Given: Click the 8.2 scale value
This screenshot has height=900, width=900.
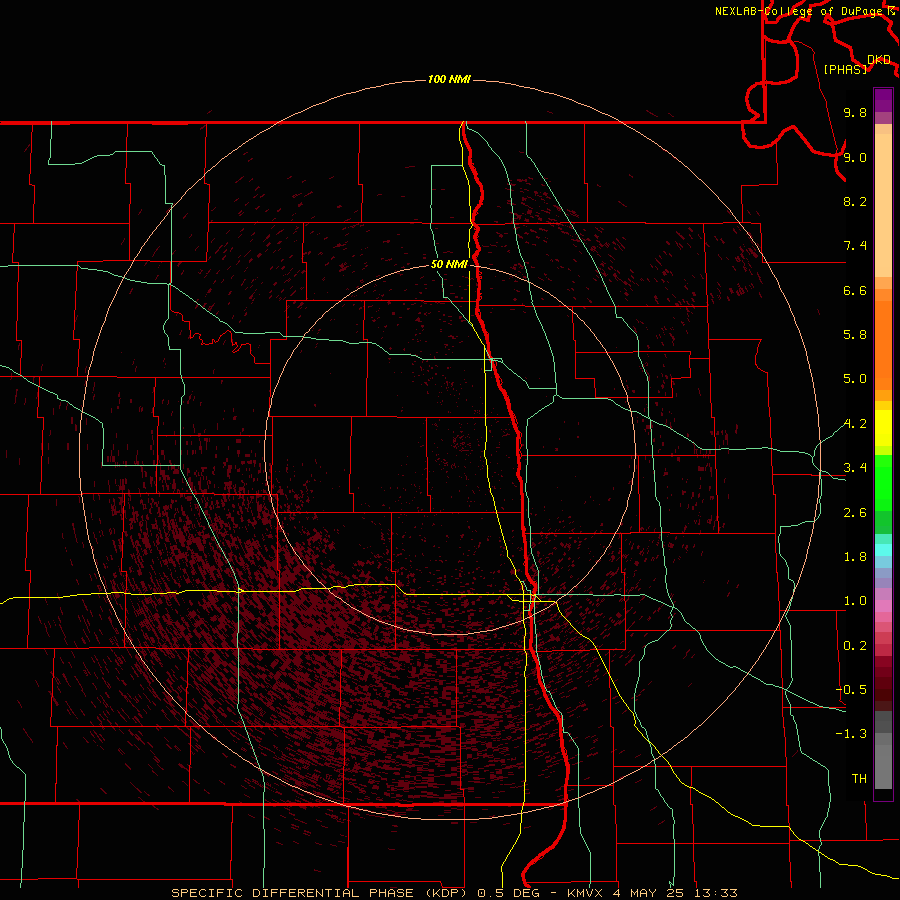Looking at the screenshot, I should pos(855,201).
